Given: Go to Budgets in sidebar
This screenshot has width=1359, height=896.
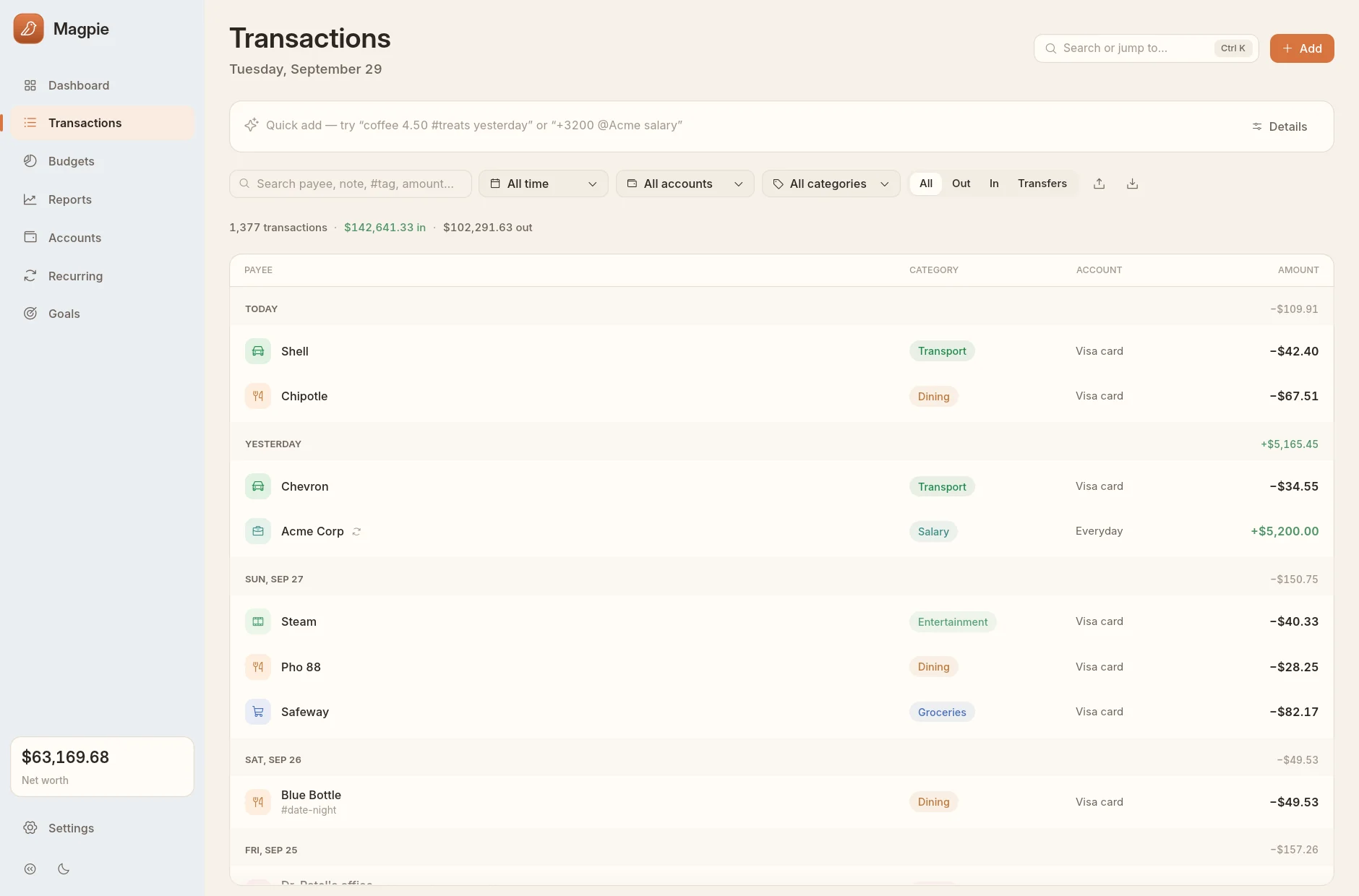Looking at the screenshot, I should coord(103,161).
